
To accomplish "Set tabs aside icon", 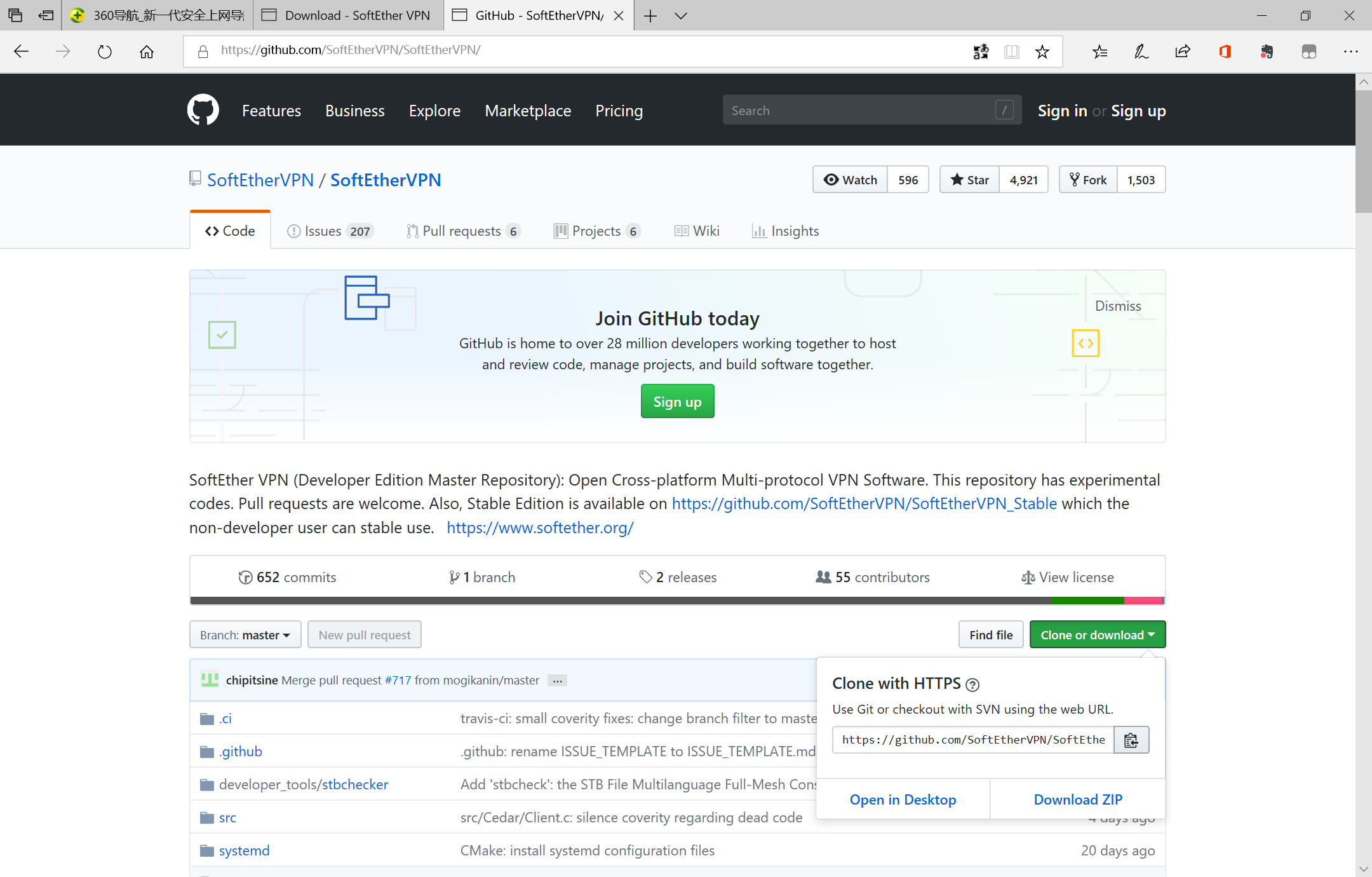I will click(x=46, y=15).
